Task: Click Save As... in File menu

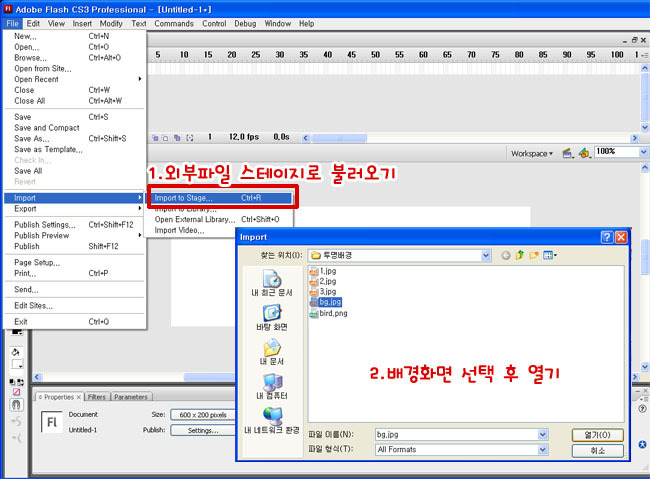Action: point(74,139)
